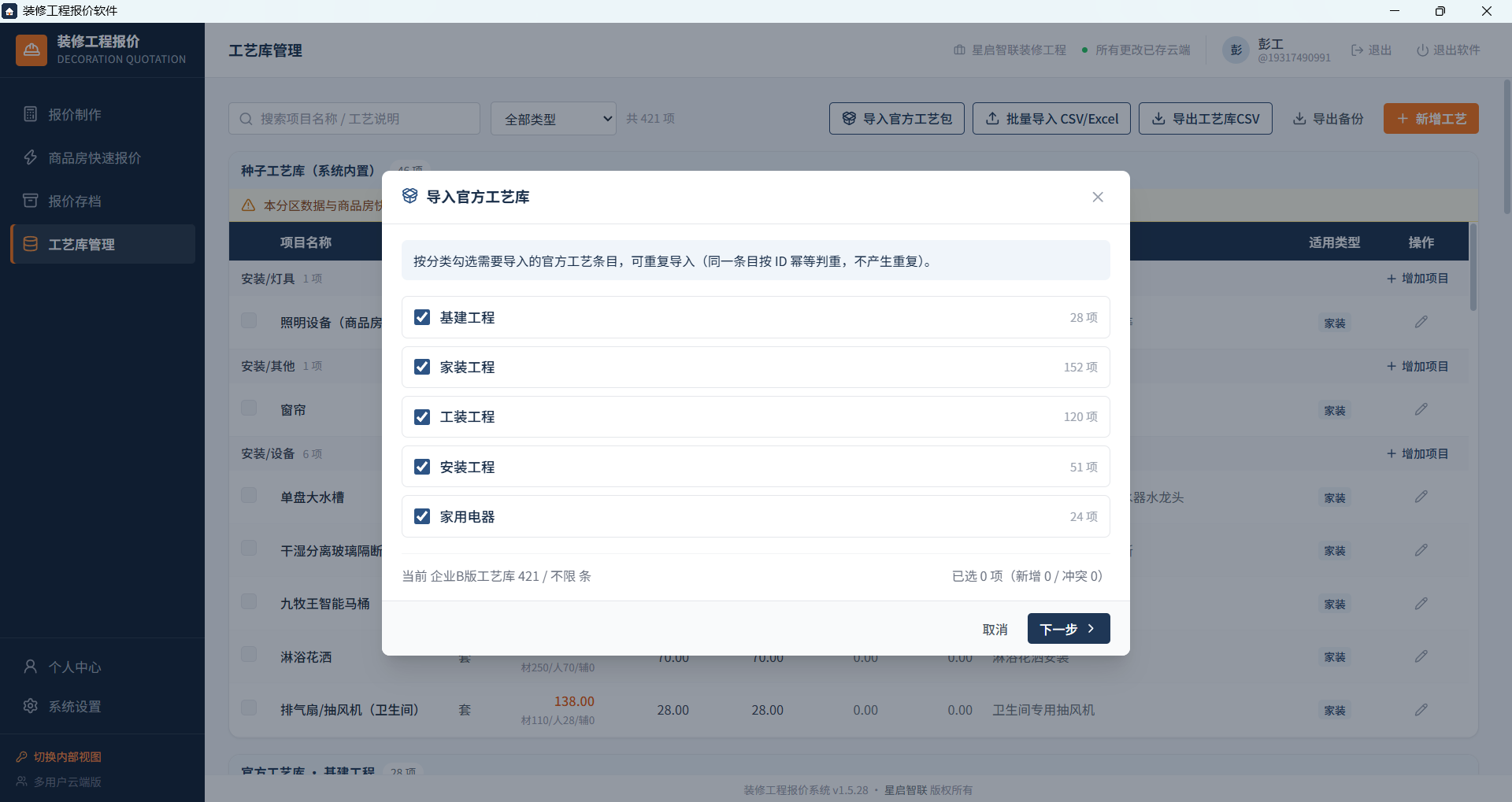Image resolution: width=1512 pixels, height=802 pixels.
Task: Check the 排气扇/抽风机 row checkbox
Action: [249, 708]
